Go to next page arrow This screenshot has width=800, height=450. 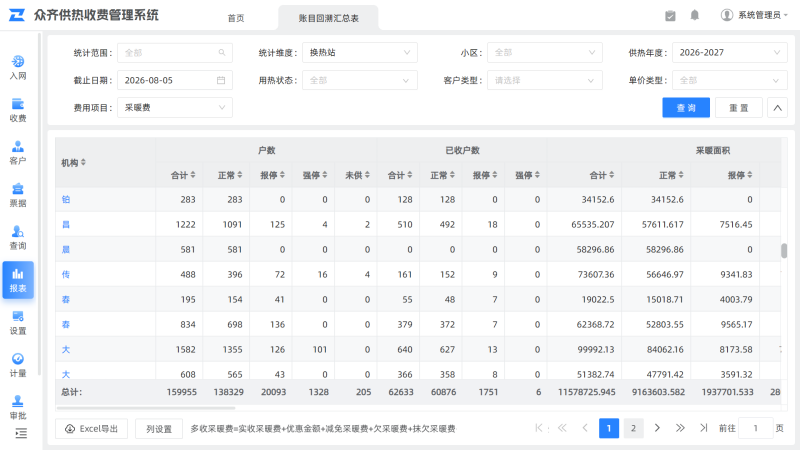point(657,428)
